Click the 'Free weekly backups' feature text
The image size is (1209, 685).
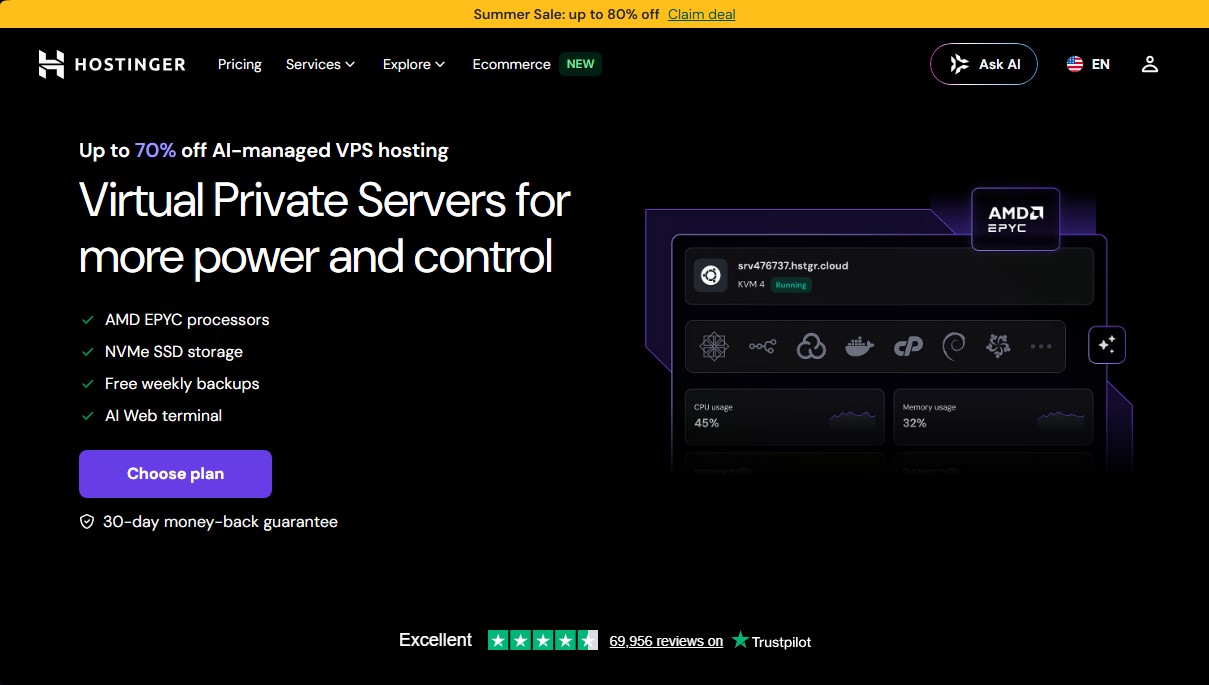[182, 384]
